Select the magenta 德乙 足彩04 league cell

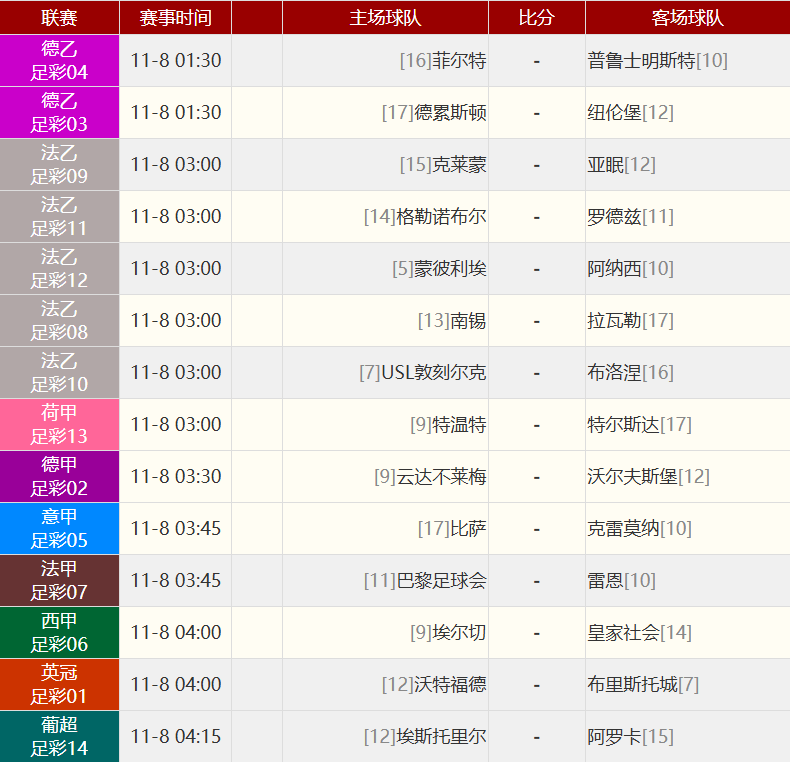click(x=59, y=61)
